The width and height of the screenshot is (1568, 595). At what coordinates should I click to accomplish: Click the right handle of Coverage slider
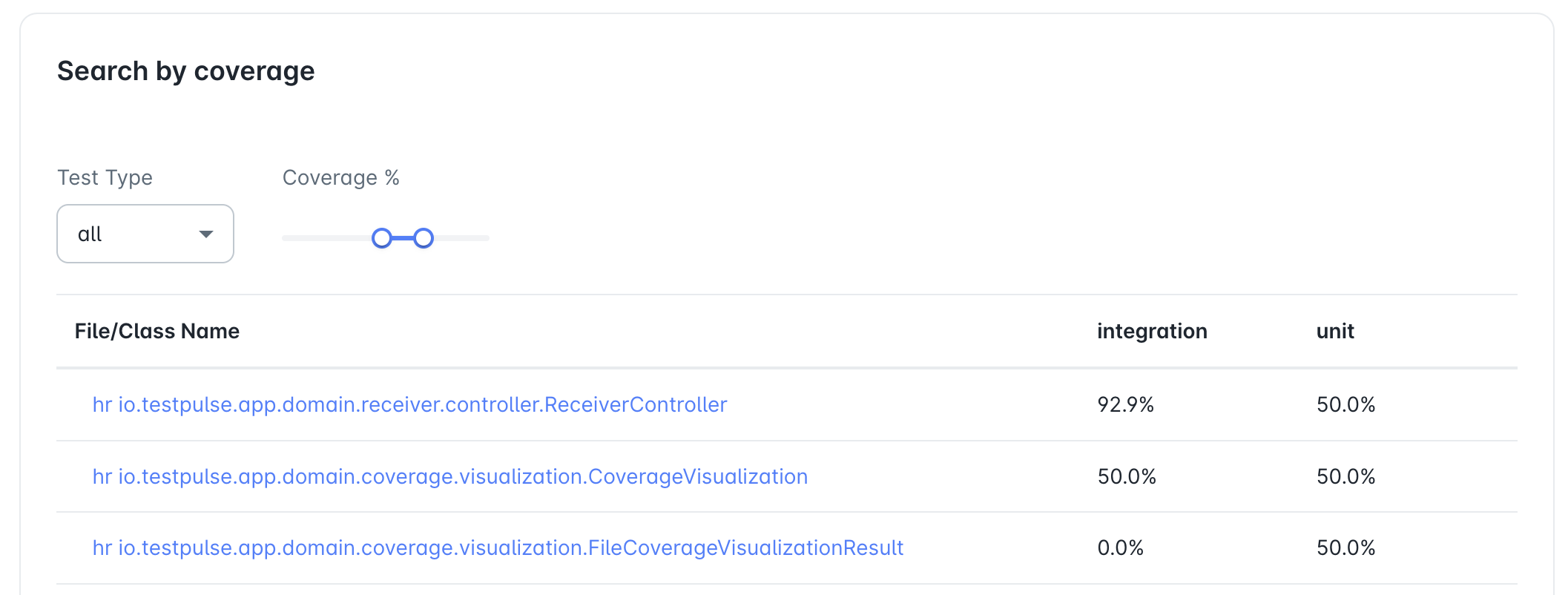pos(424,238)
